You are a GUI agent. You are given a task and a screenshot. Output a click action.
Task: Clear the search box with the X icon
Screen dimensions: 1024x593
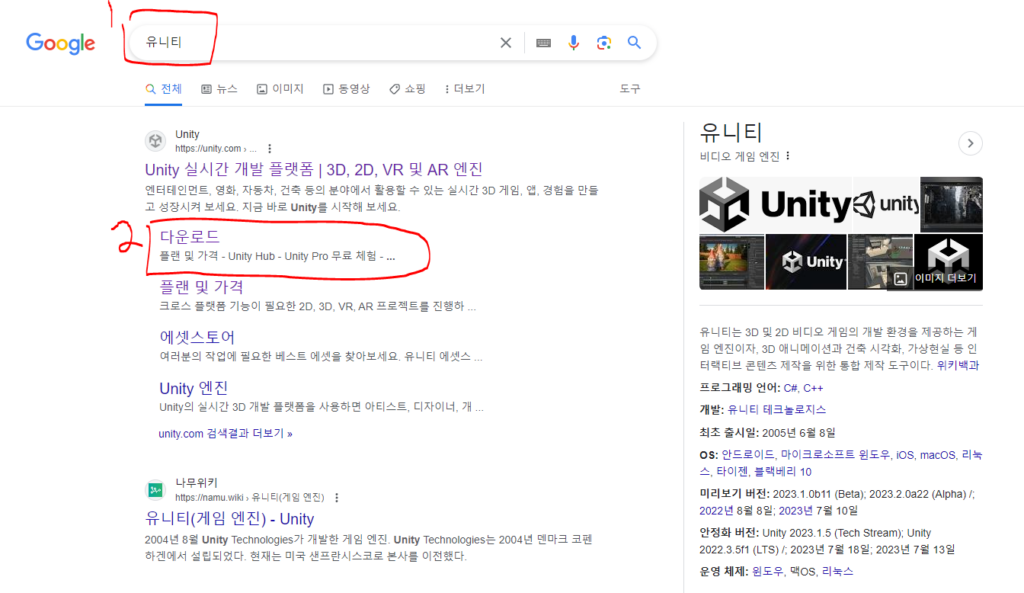[x=505, y=43]
